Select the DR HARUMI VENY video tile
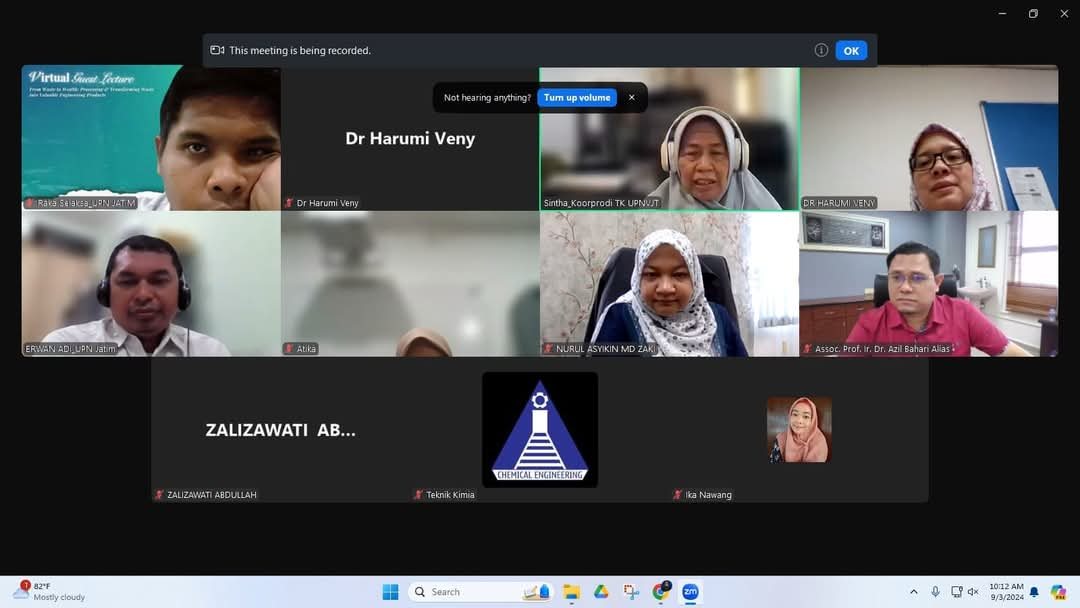 [929, 138]
